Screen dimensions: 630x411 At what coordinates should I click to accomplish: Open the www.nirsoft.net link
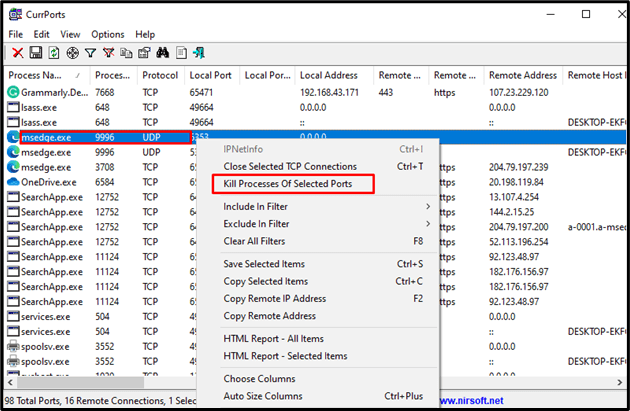pos(471,401)
